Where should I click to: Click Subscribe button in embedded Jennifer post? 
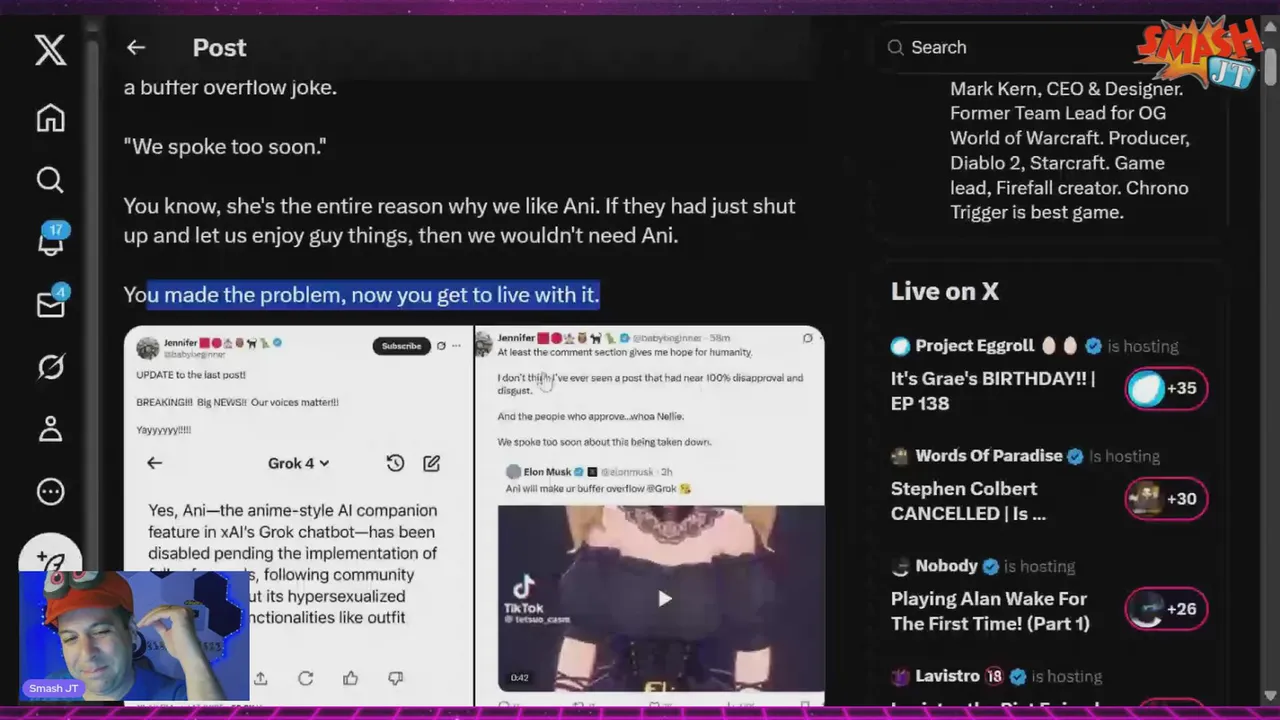pyautogui.click(x=401, y=346)
